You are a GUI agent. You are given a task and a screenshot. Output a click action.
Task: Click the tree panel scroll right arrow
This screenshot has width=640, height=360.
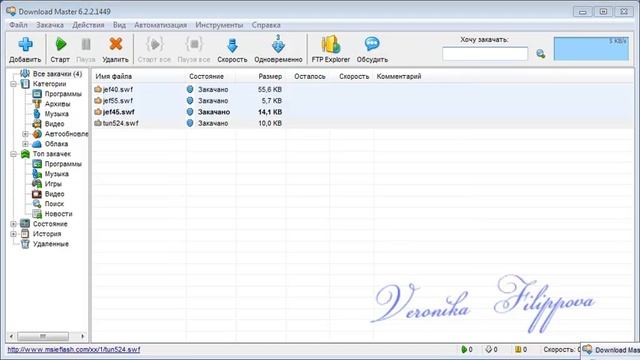point(82,336)
